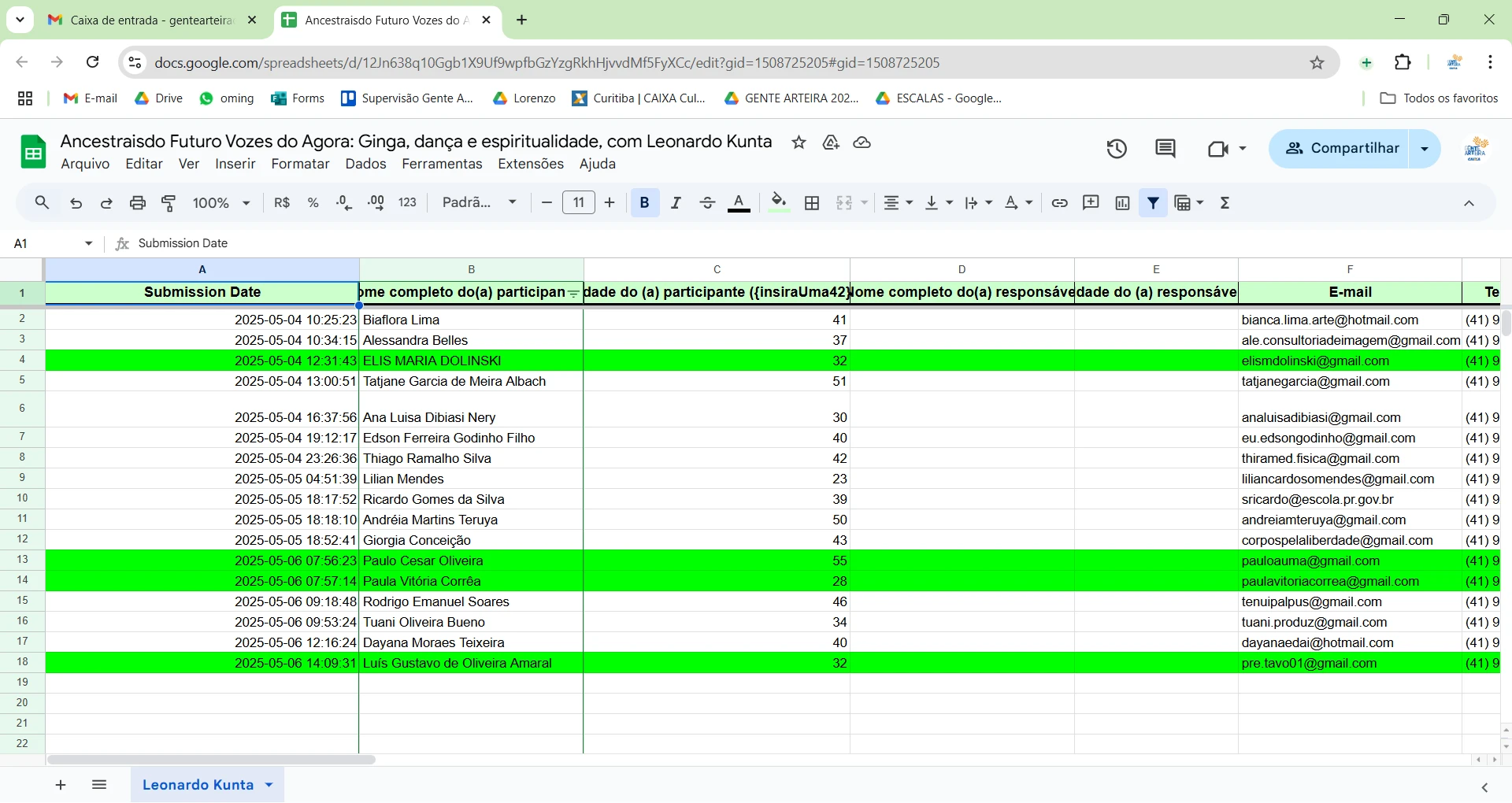The height and width of the screenshot is (803, 1512).
Task: Open version history clock icon
Action: coord(1117,148)
